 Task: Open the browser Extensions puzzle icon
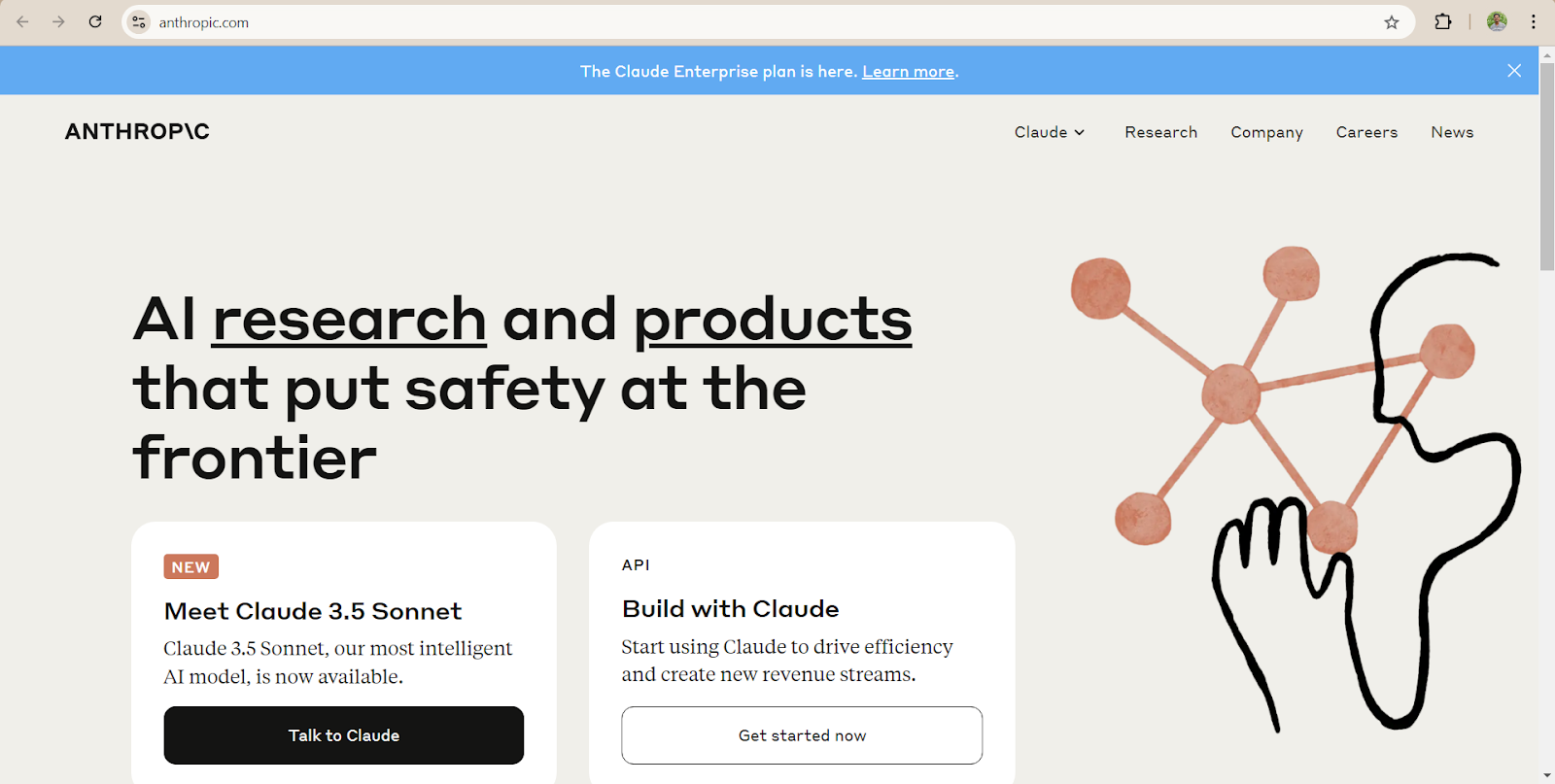pyautogui.click(x=1443, y=21)
